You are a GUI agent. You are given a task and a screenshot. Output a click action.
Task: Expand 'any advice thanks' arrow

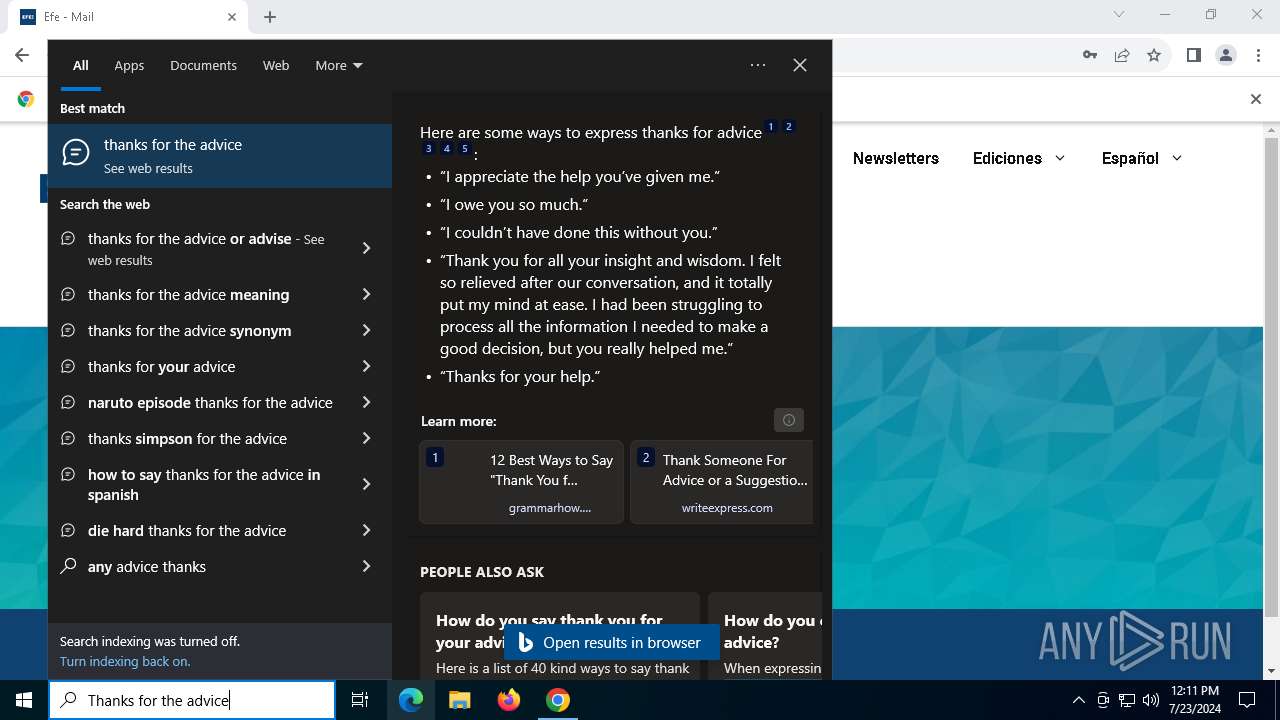click(366, 566)
